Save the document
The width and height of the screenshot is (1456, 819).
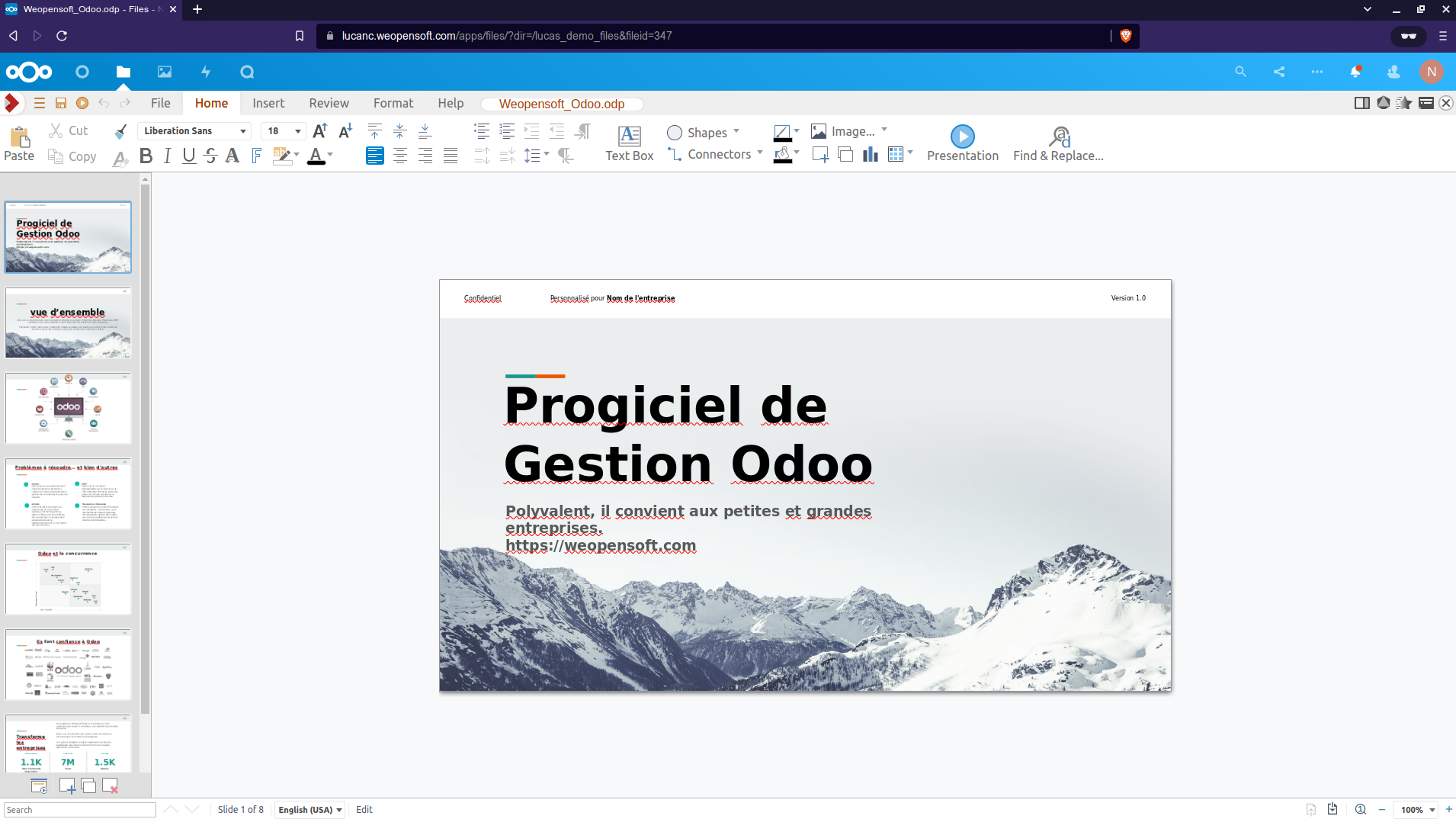click(x=60, y=103)
